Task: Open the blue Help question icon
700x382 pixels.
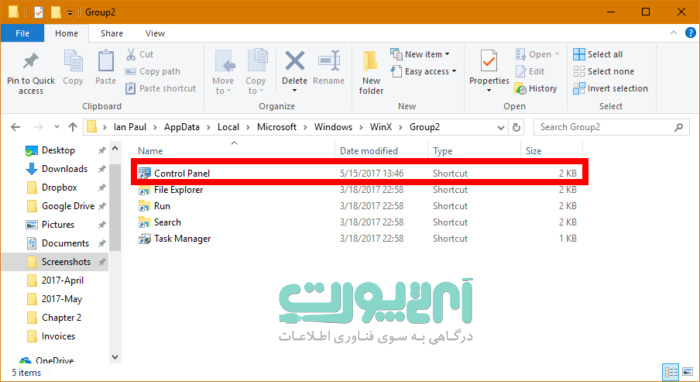Action: point(690,33)
